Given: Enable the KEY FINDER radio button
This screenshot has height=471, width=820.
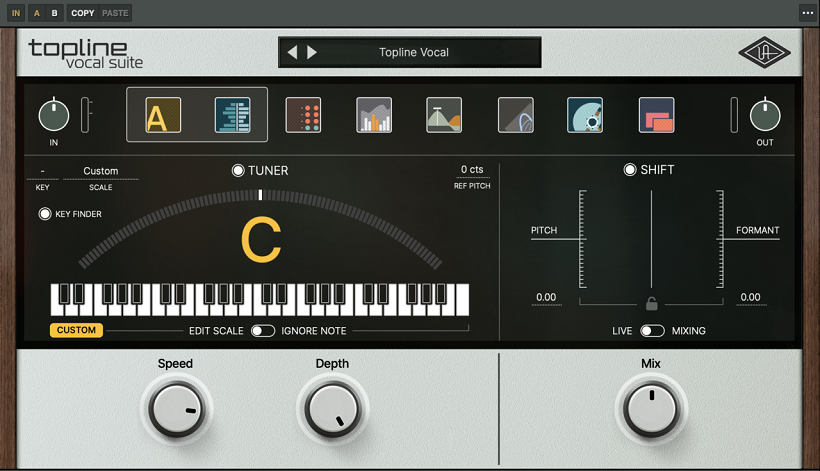Looking at the screenshot, I should (45, 214).
